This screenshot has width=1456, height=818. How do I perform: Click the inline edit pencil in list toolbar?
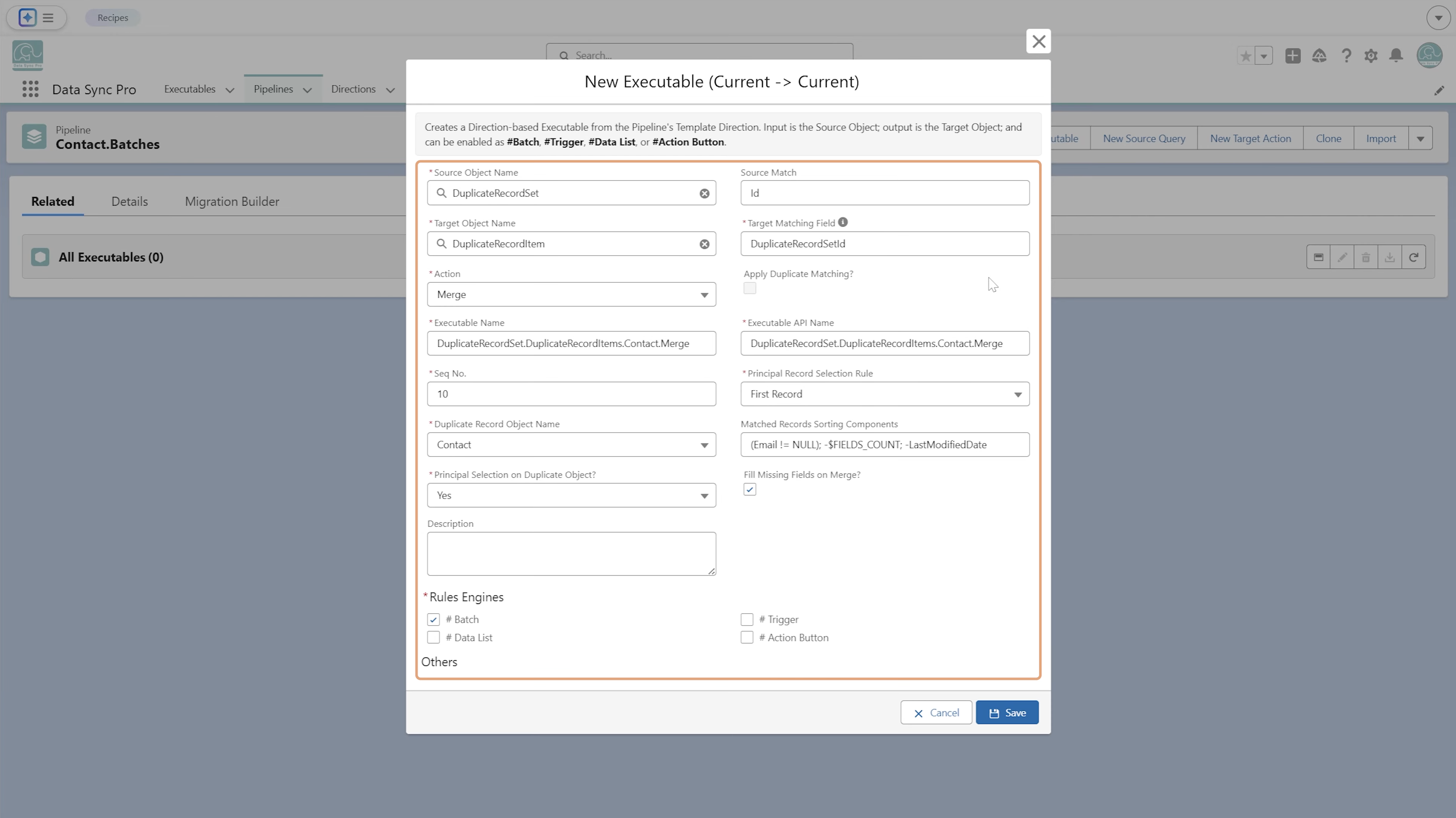(1343, 257)
